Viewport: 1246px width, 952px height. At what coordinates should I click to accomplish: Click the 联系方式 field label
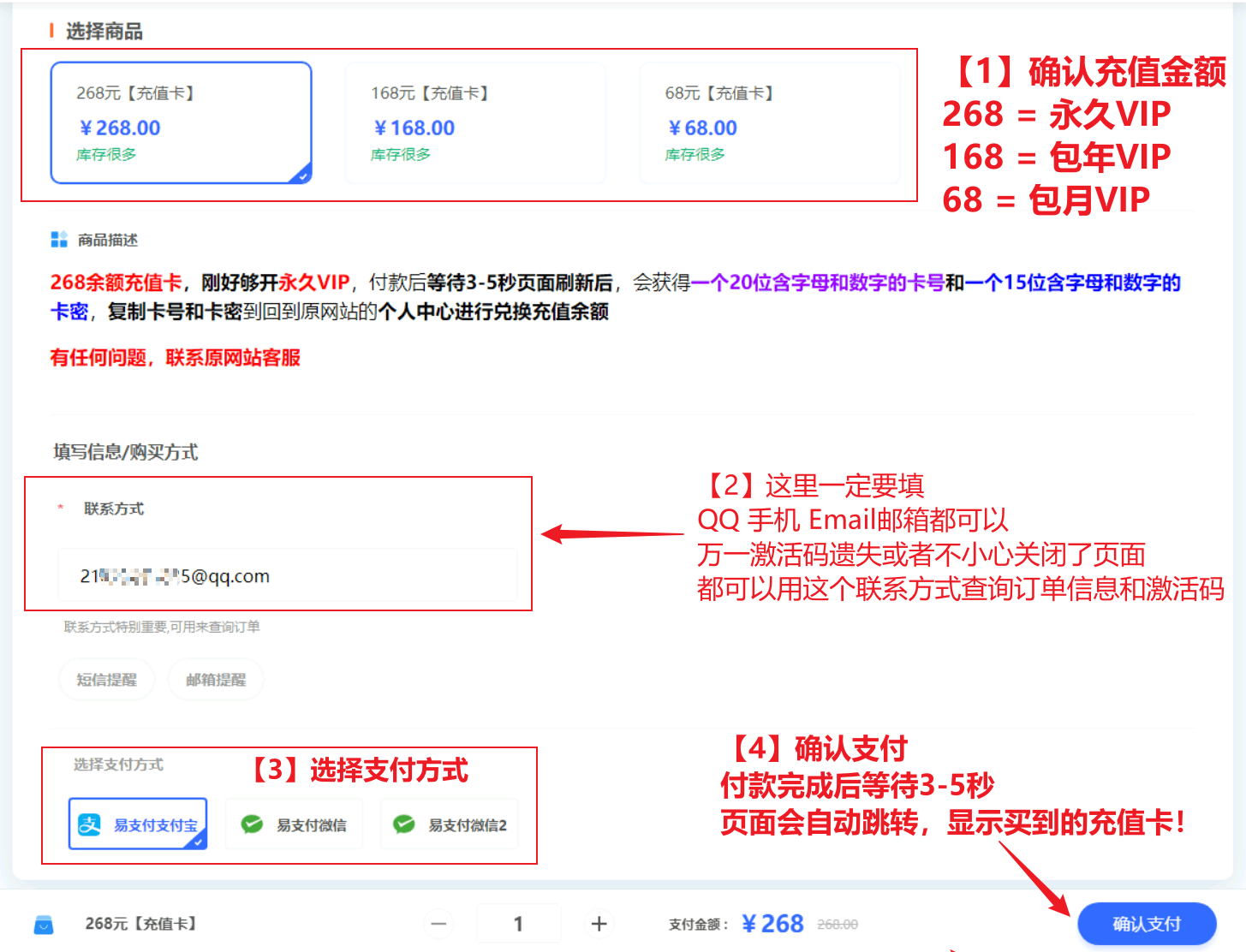tap(114, 509)
